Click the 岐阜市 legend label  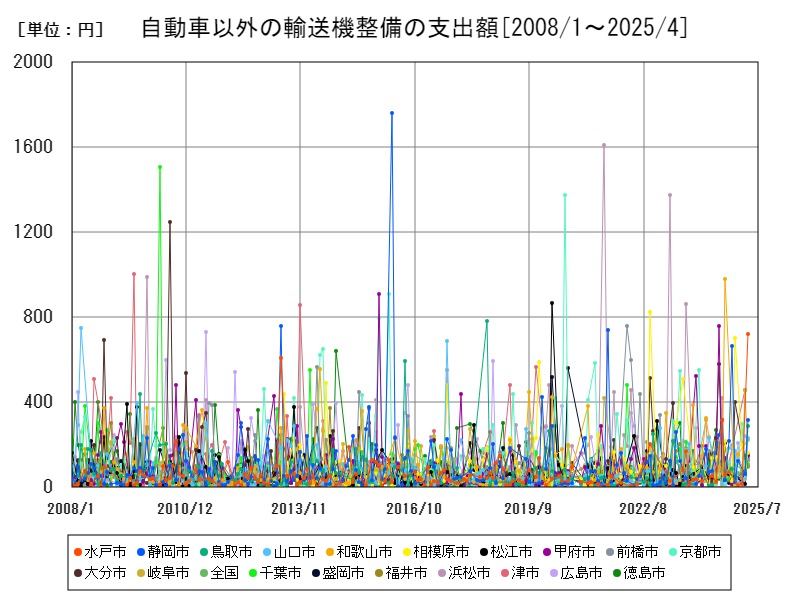click(x=168, y=573)
